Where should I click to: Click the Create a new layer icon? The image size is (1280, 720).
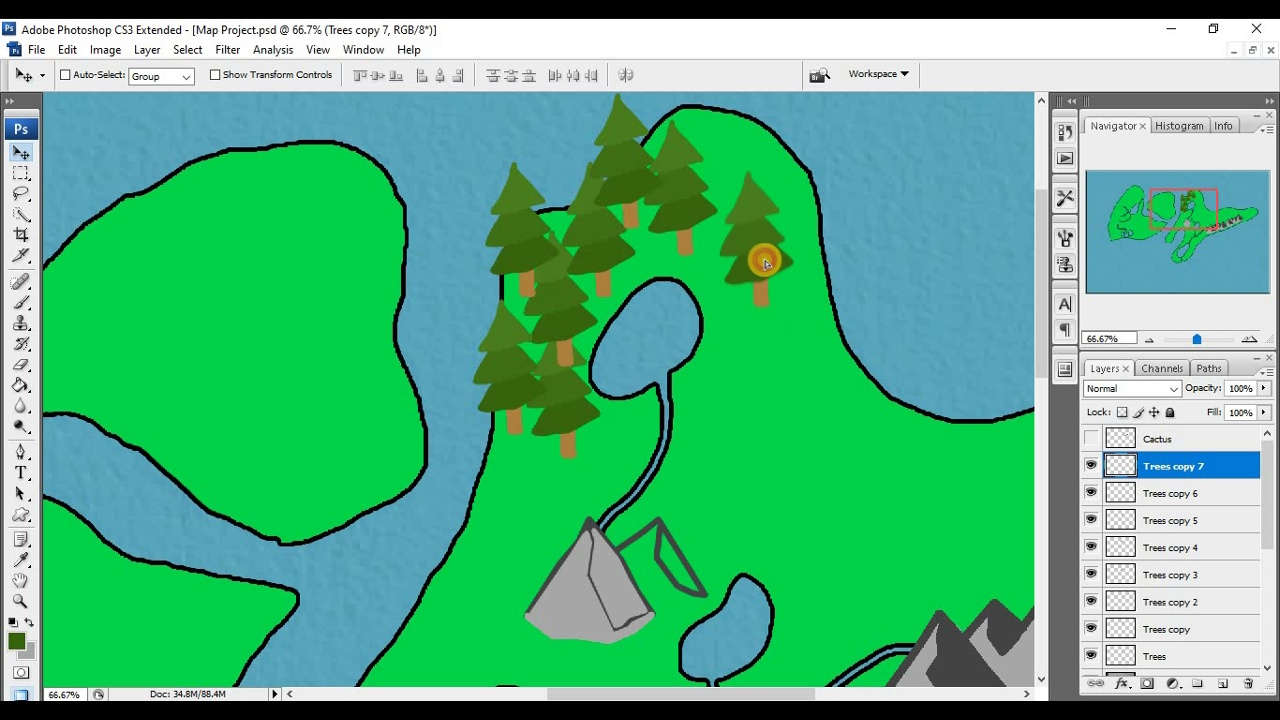pos(1223,683)
